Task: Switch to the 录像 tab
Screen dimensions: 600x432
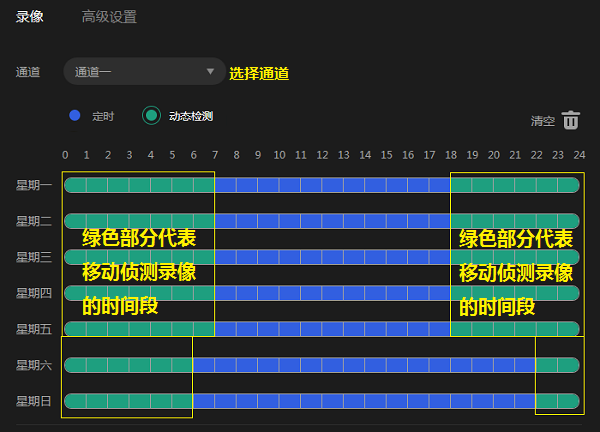Action: point(30,17)
